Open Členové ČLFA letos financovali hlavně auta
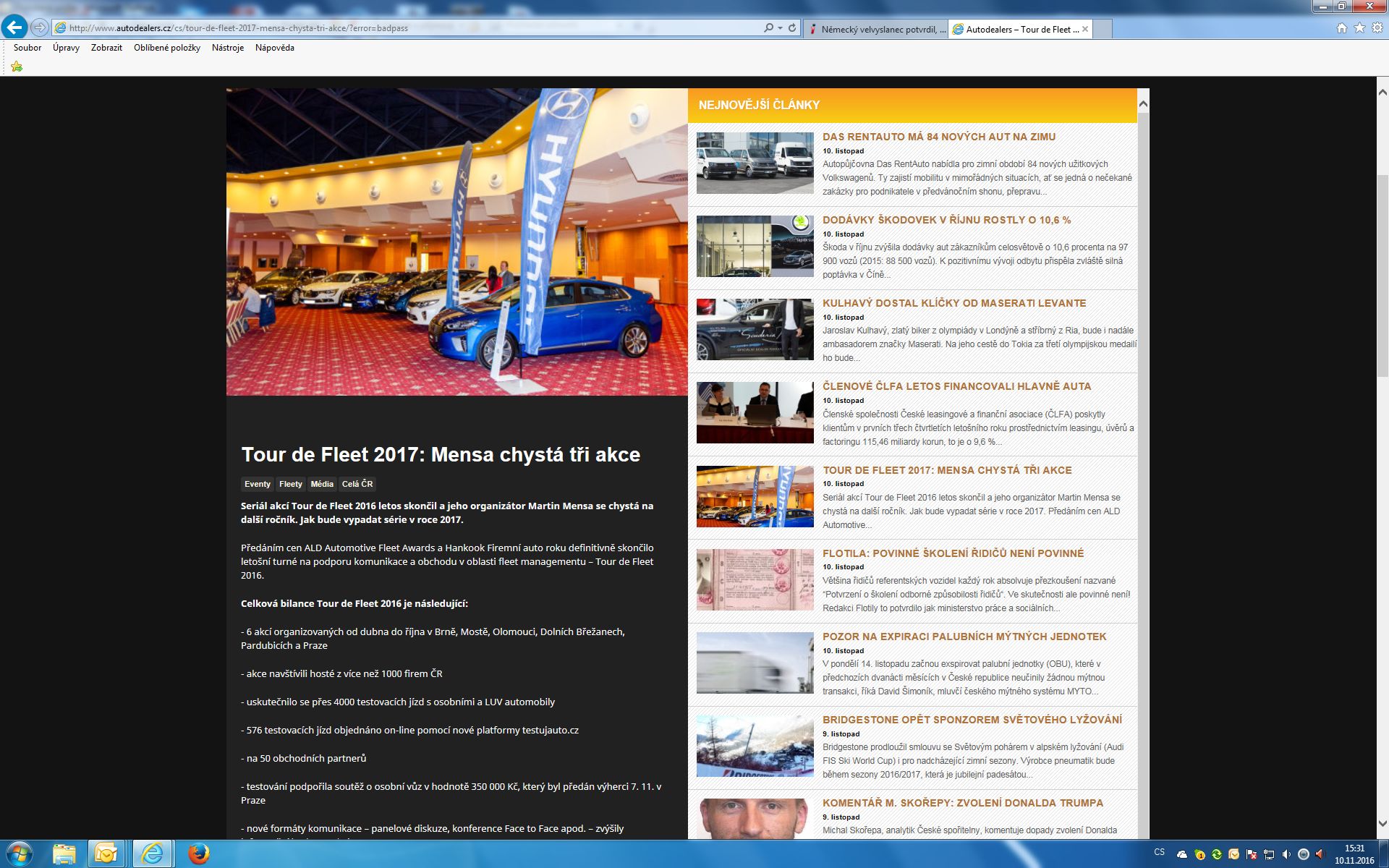This screenshot has height=868, width=1389. click(956, 386)
